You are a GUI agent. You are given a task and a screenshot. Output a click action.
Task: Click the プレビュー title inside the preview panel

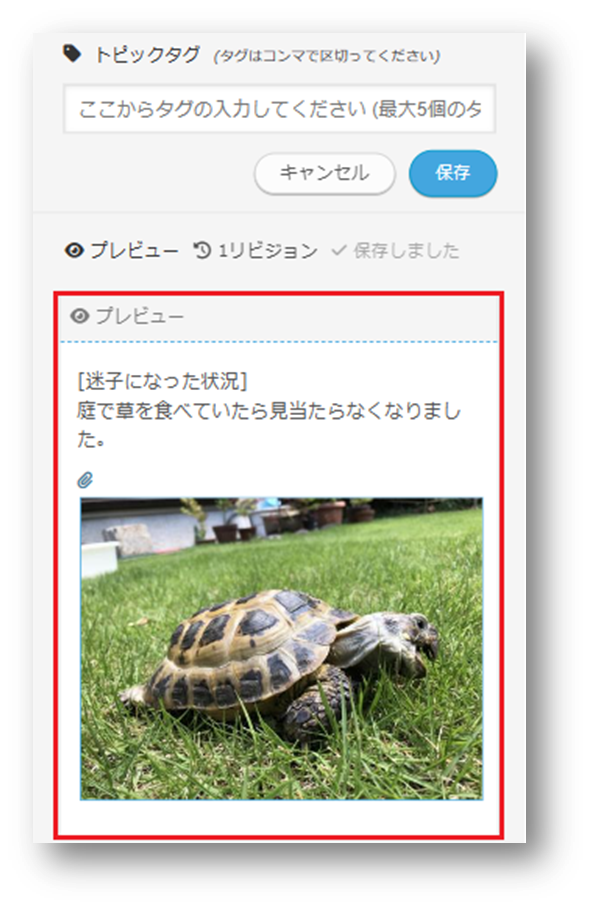click(x=140, y=316)
